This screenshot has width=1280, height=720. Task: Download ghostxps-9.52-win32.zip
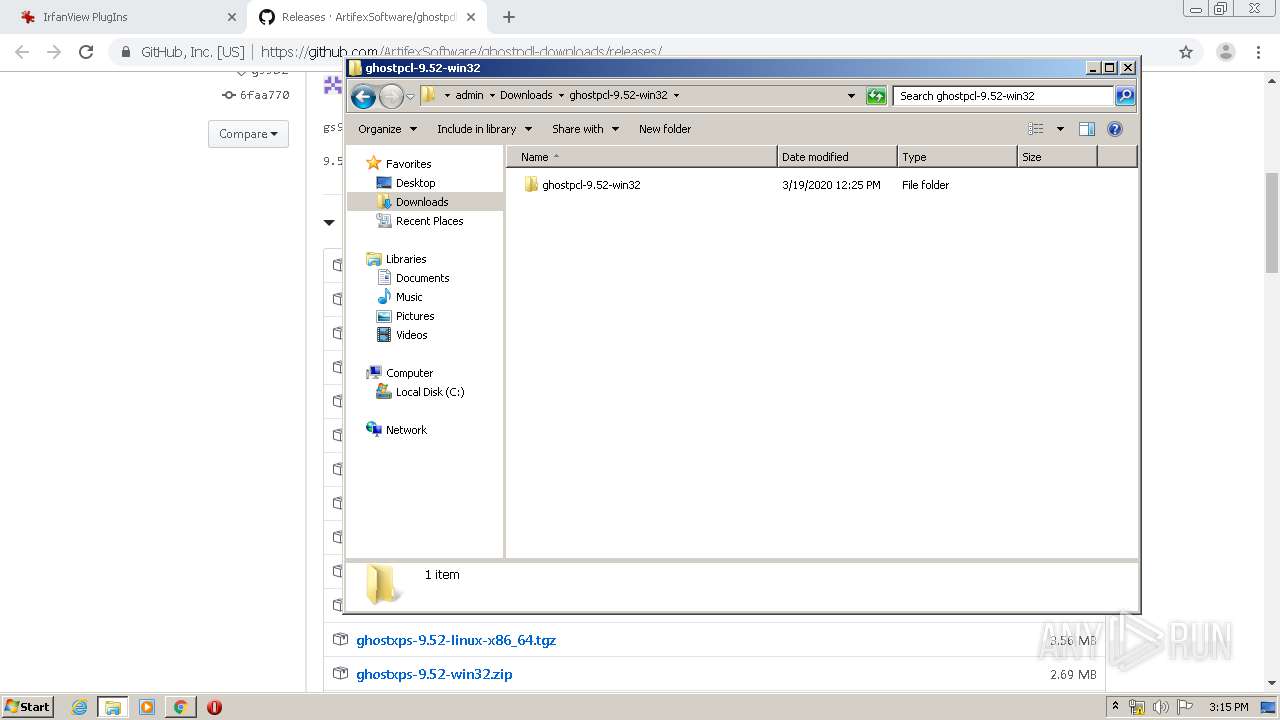[434, 674]
